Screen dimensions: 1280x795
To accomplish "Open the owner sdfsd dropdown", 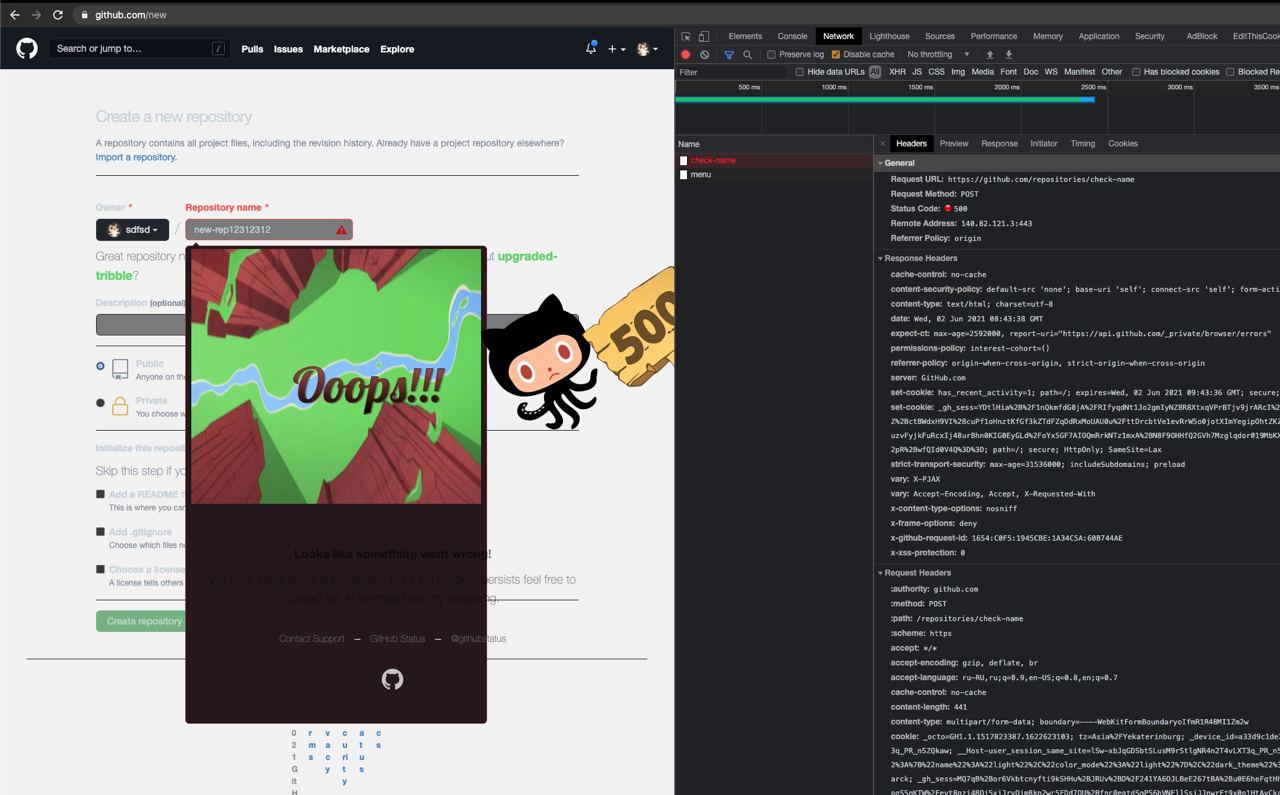I will point(133,230).
